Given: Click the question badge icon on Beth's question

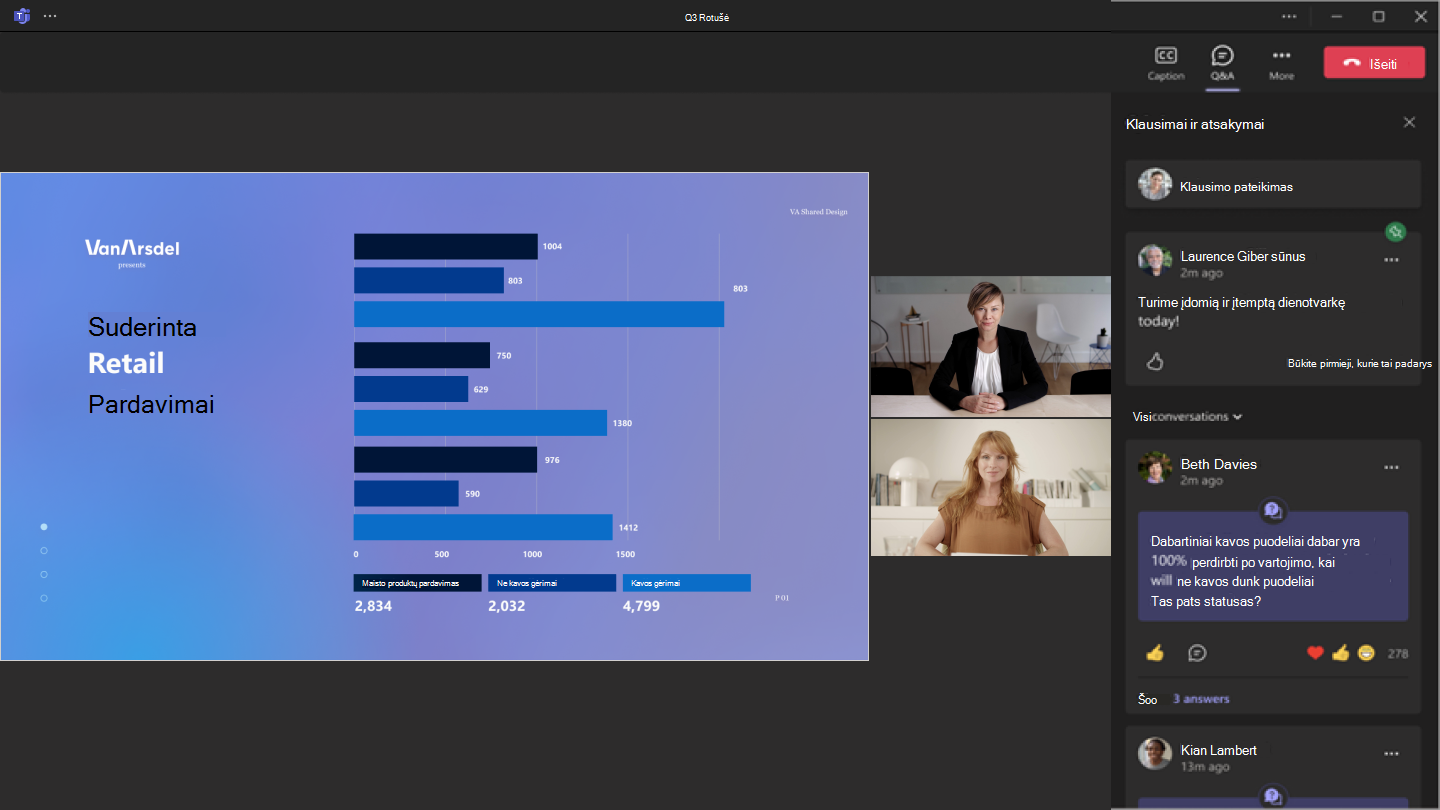Looking at the screenshot, I should coord(1272,510).
